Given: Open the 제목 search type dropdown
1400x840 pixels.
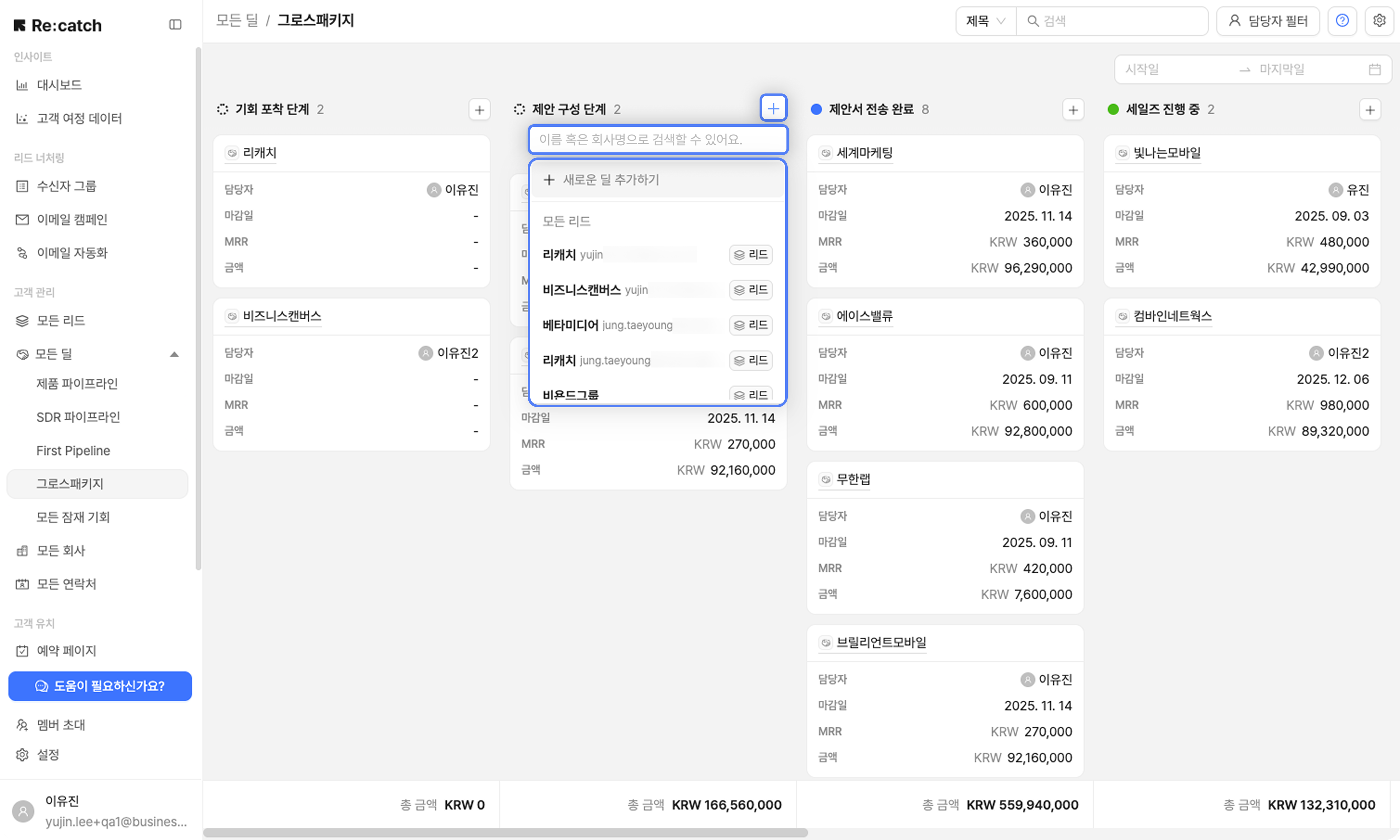Looking at the screenshot, I should point(986,21).
